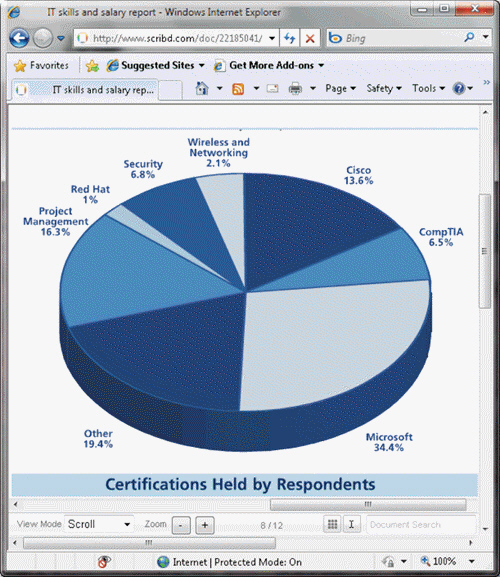Click the vertical scrollbar up arrow
Image resolution: width=500 pixels, height=577 pixels.
pyautogui.click(x=486, y=112)
